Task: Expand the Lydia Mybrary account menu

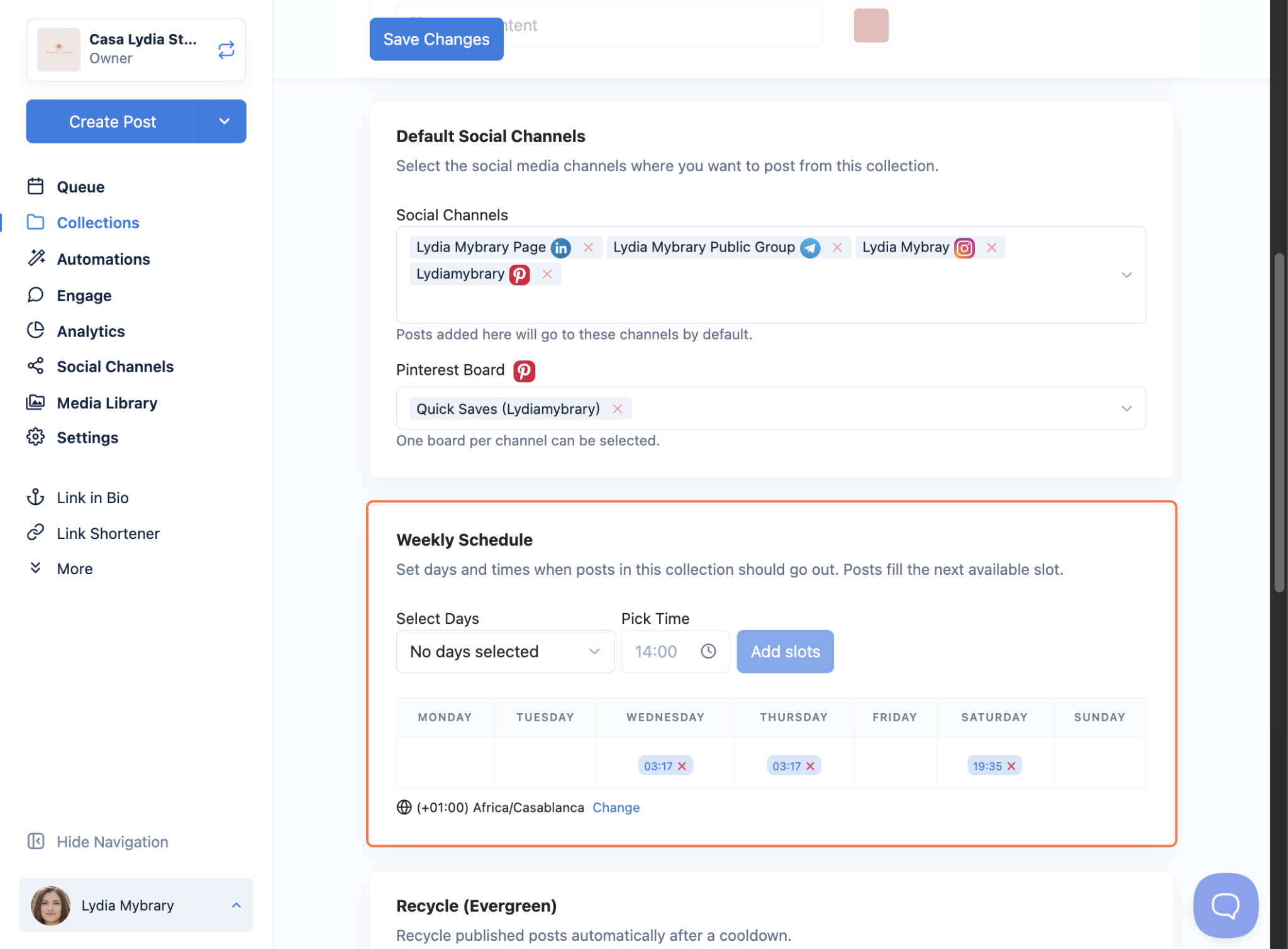Action: pos(136,905)
